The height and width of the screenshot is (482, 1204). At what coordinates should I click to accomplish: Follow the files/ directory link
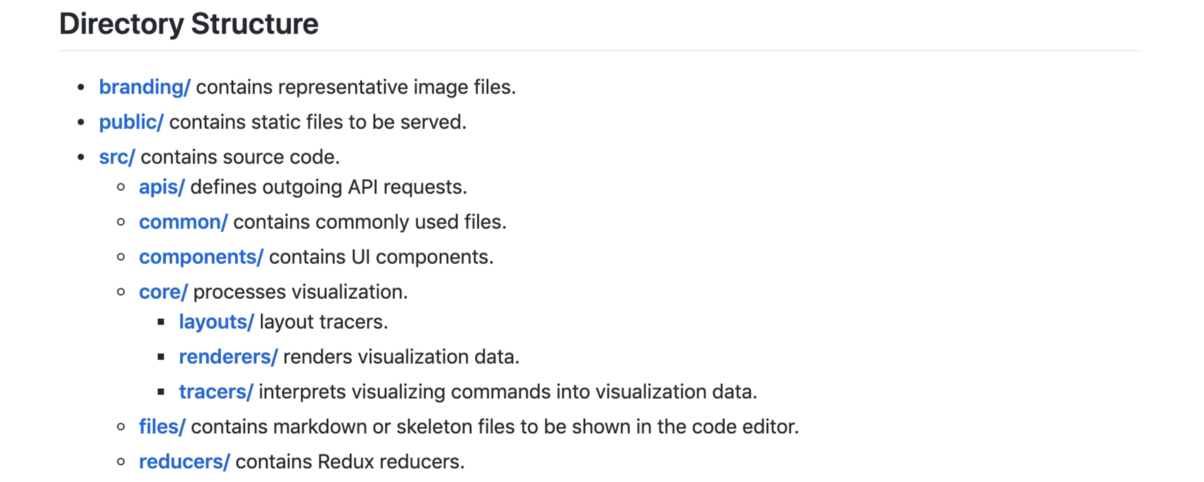point(162,427)
